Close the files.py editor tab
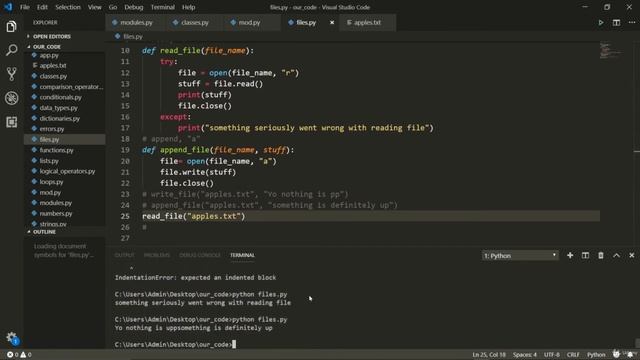Viewport: 640px width, 360px height. [x=332, y=22]
